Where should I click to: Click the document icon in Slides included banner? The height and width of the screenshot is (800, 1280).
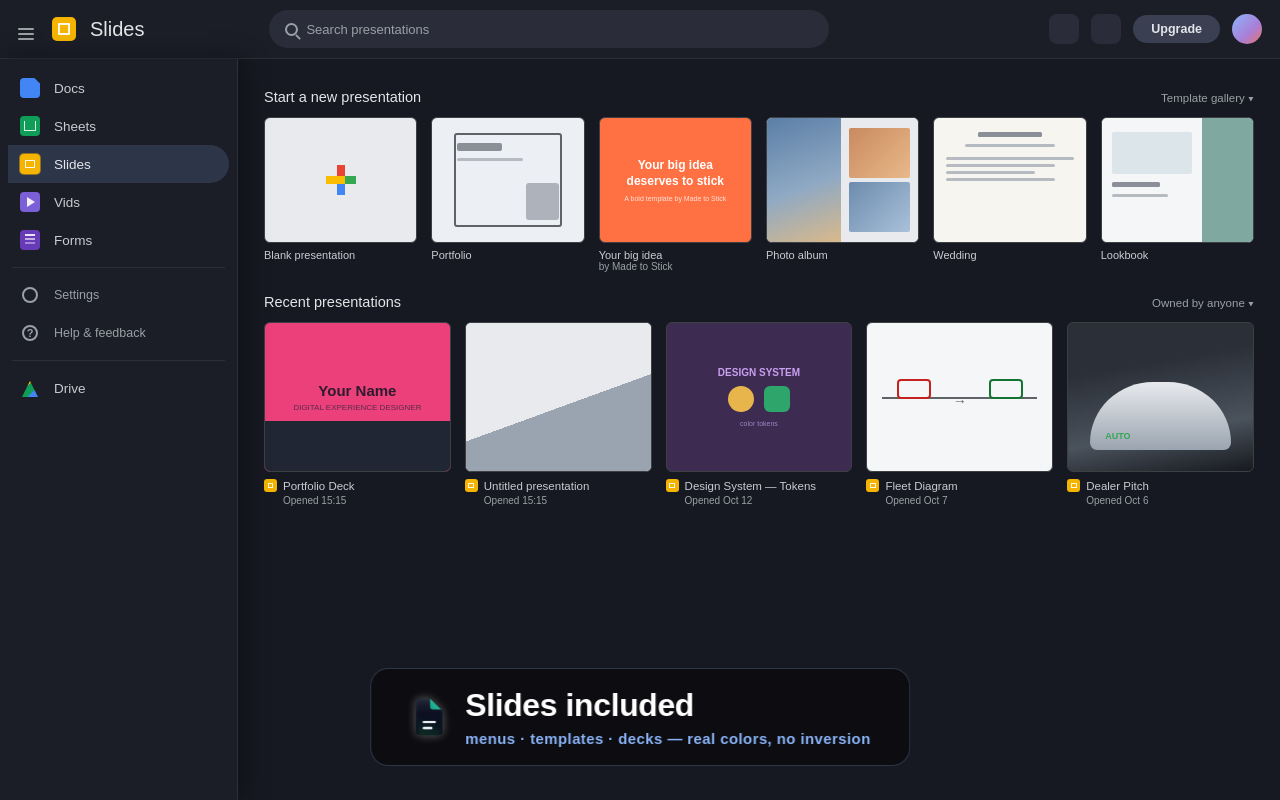point(429,717)
